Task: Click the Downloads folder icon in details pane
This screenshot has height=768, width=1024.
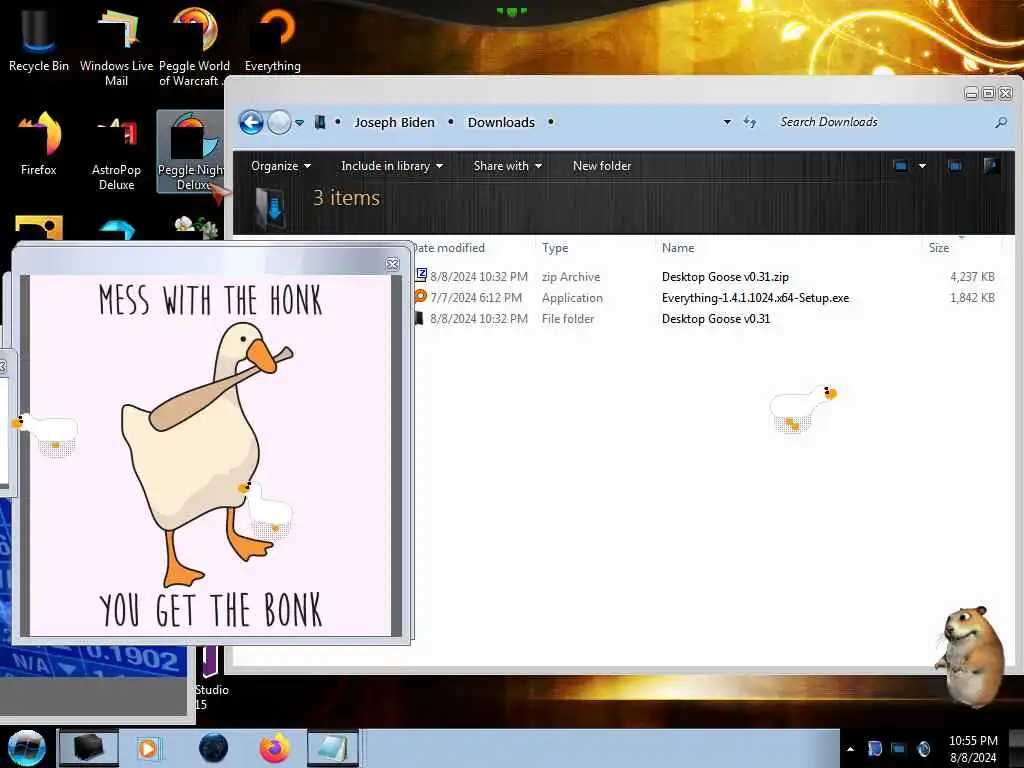Action: pos(270,208)
